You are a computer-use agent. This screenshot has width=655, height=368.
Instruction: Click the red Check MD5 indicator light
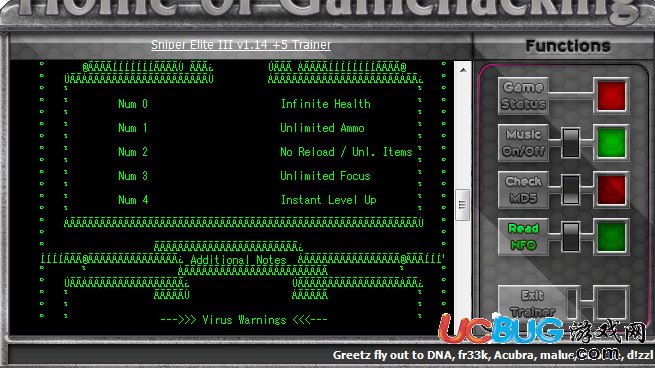(x=611, y=190)
